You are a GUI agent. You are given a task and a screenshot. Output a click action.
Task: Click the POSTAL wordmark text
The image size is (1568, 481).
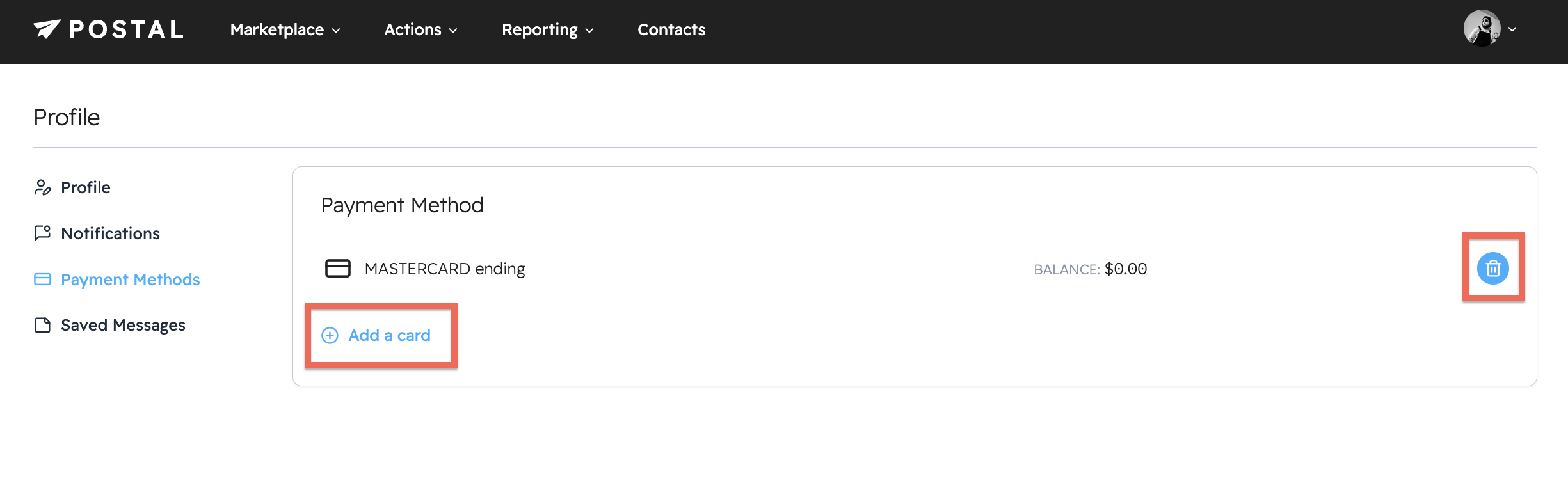click(126, 29)
